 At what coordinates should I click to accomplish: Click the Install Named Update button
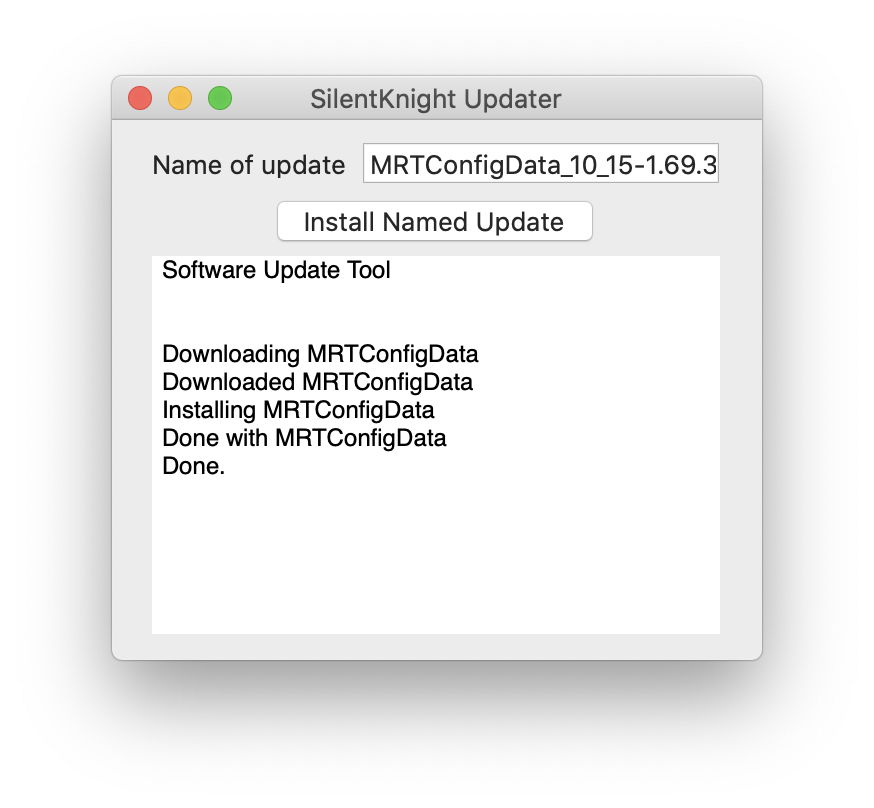(x=434, y=222)
